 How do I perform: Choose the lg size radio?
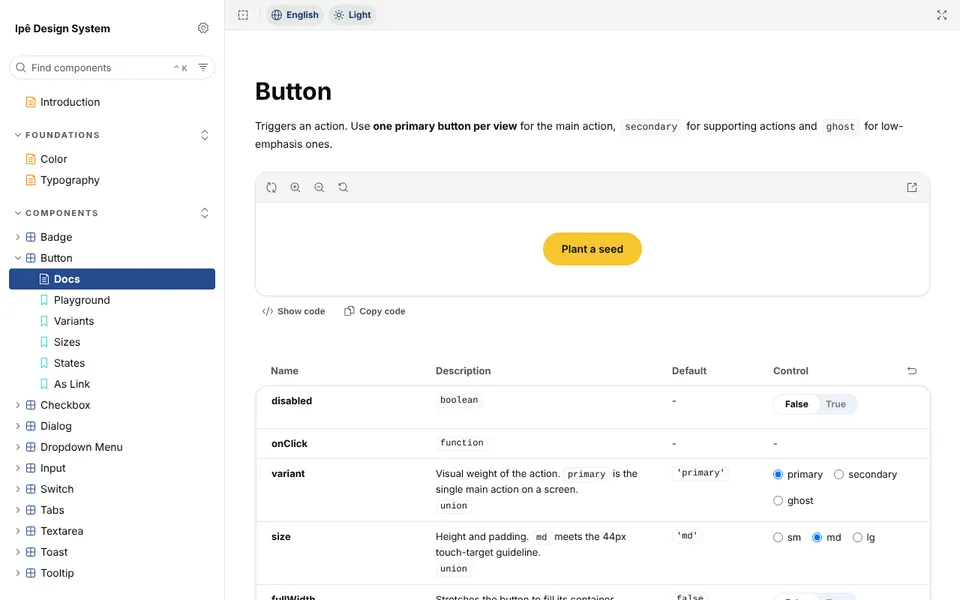(x=857, y=538)
